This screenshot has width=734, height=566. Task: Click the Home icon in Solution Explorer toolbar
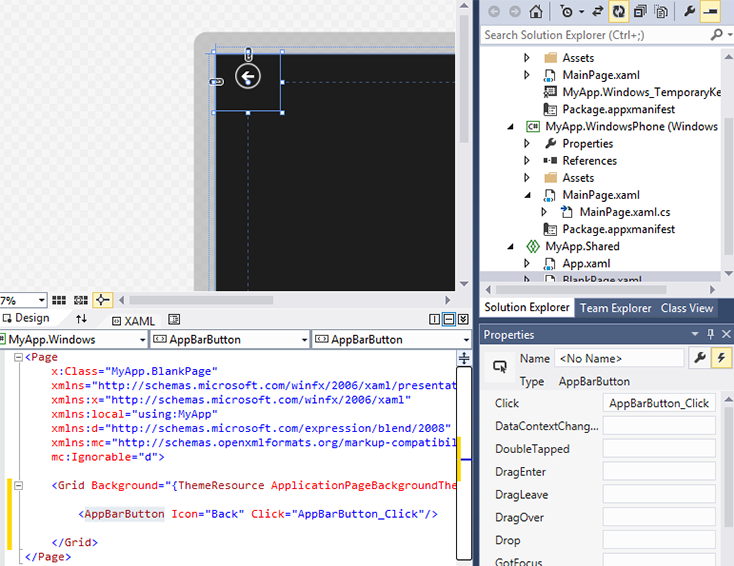(x=536, y=11)
